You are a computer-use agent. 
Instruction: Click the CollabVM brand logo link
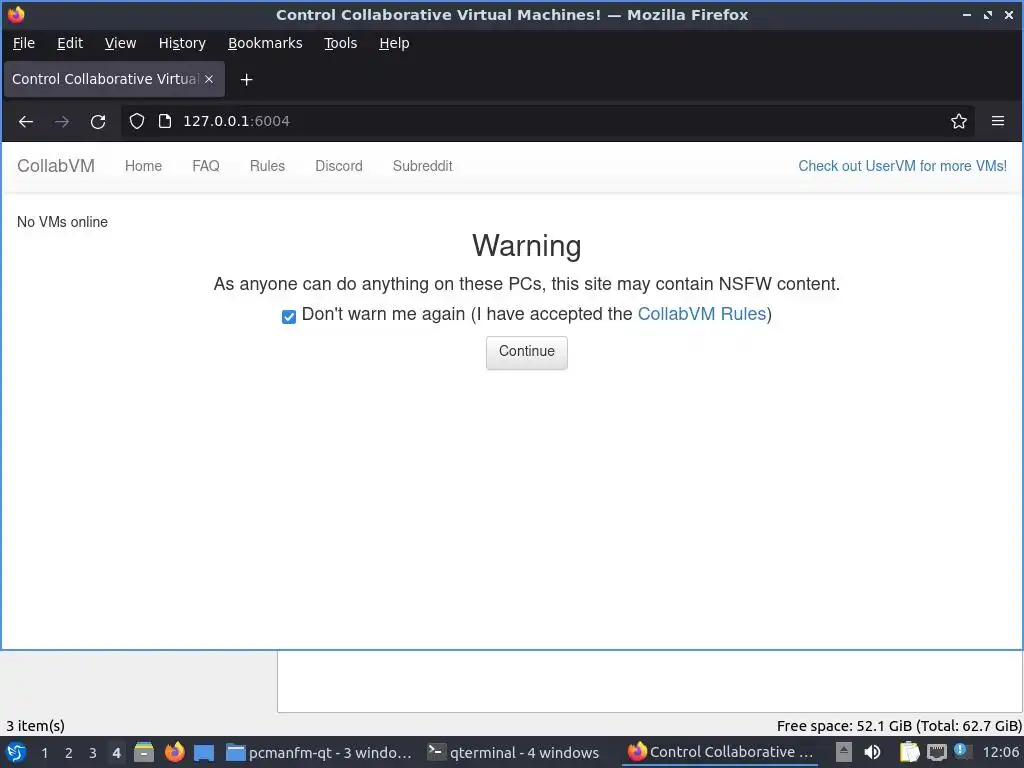[56, 166]
